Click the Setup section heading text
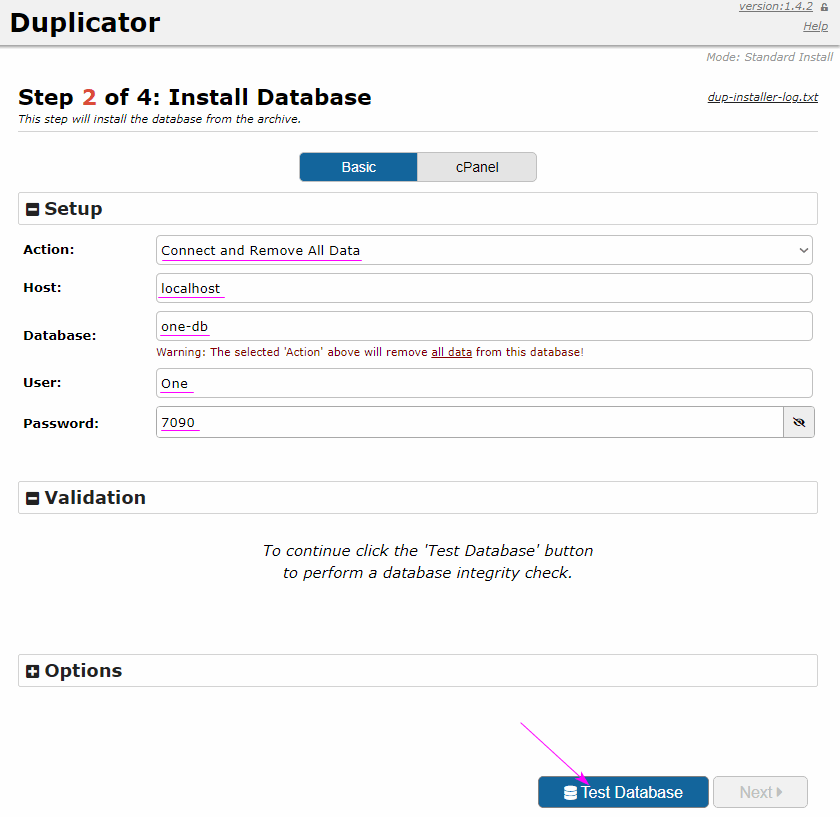The height and width of the screenshot is (817, 840). point(73,209)
